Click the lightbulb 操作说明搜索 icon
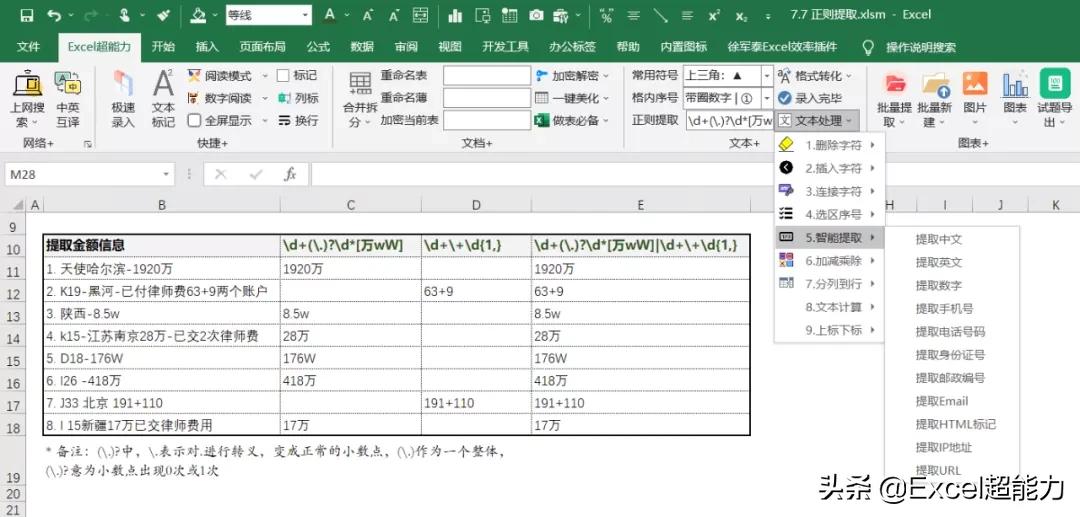 868,47
